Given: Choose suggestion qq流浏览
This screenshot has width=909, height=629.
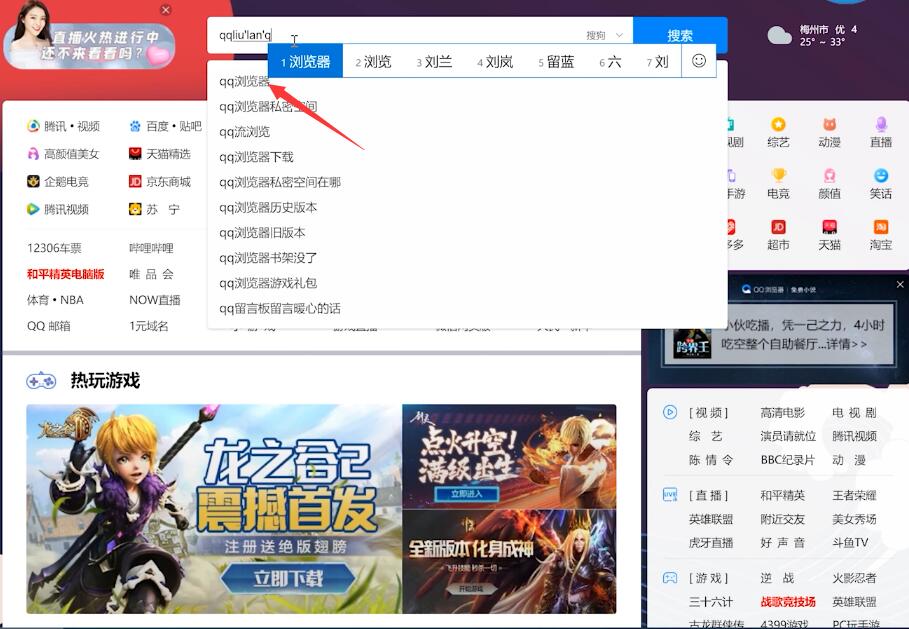Looking at the screenshot, I should tap(244, 132).
